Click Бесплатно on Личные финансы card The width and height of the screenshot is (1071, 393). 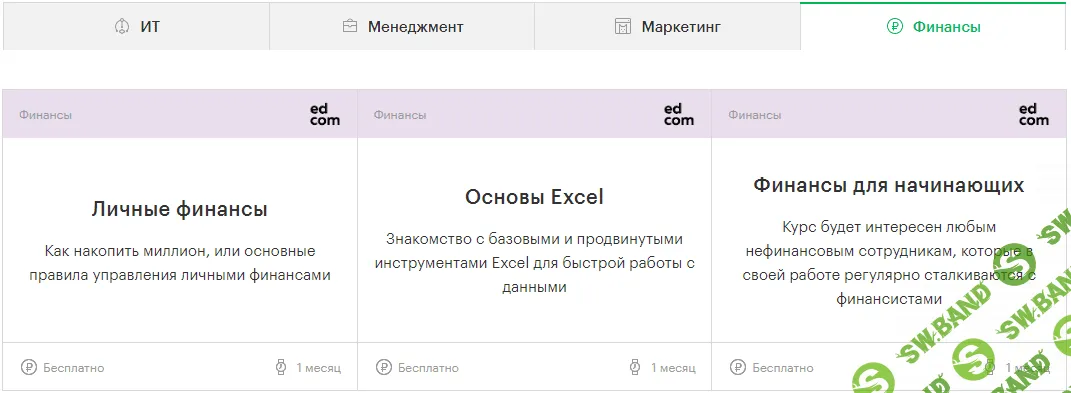pos(74,368)
